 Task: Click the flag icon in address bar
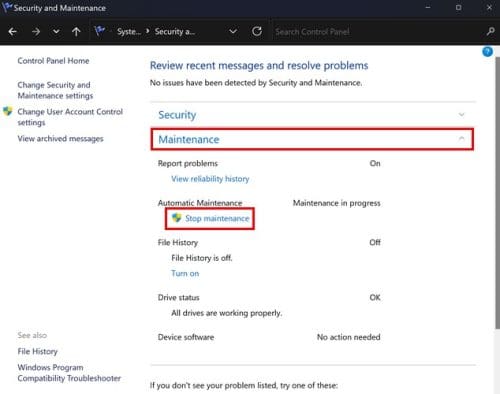point(100,31)
